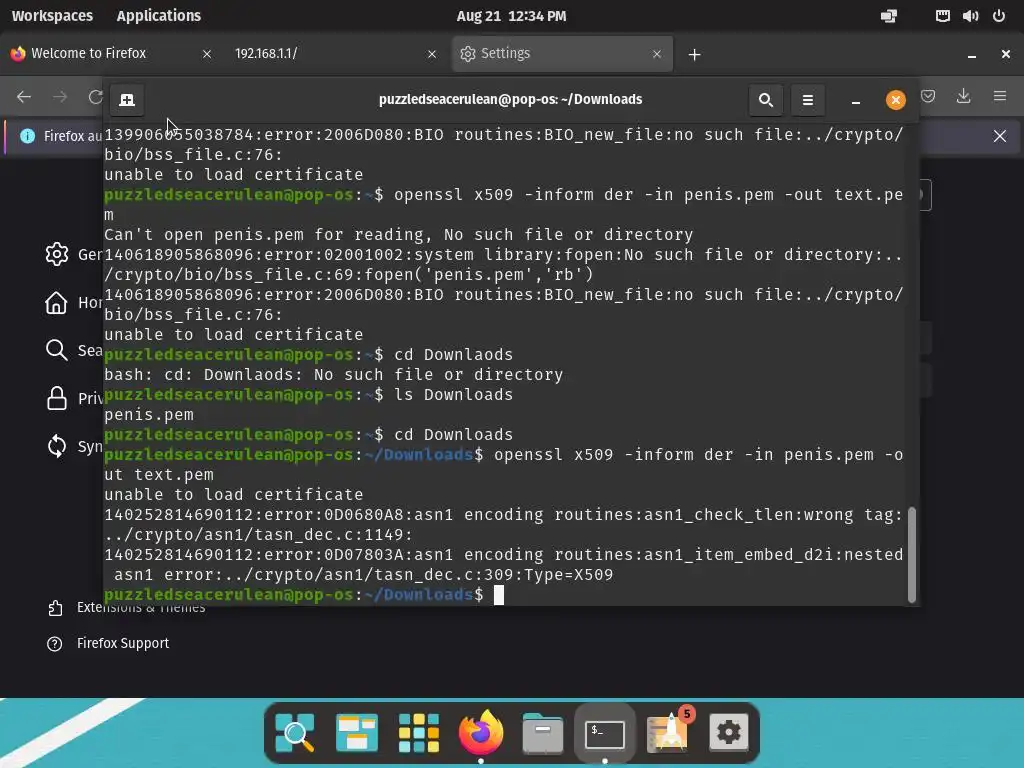This screenshot has width=1024, height=768.
Task: Open Files manager from dock
Action: pos(543,732)
